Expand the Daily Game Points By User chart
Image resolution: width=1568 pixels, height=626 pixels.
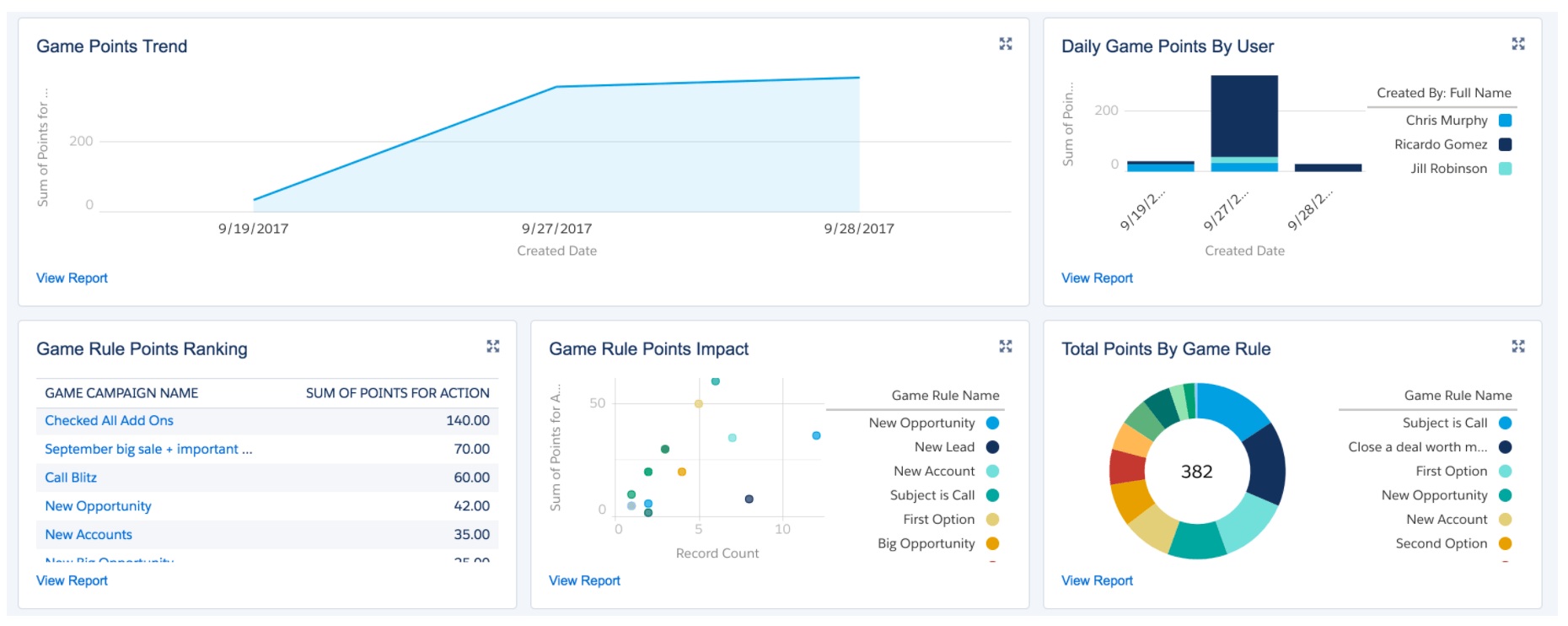(x=1517, y=44)
